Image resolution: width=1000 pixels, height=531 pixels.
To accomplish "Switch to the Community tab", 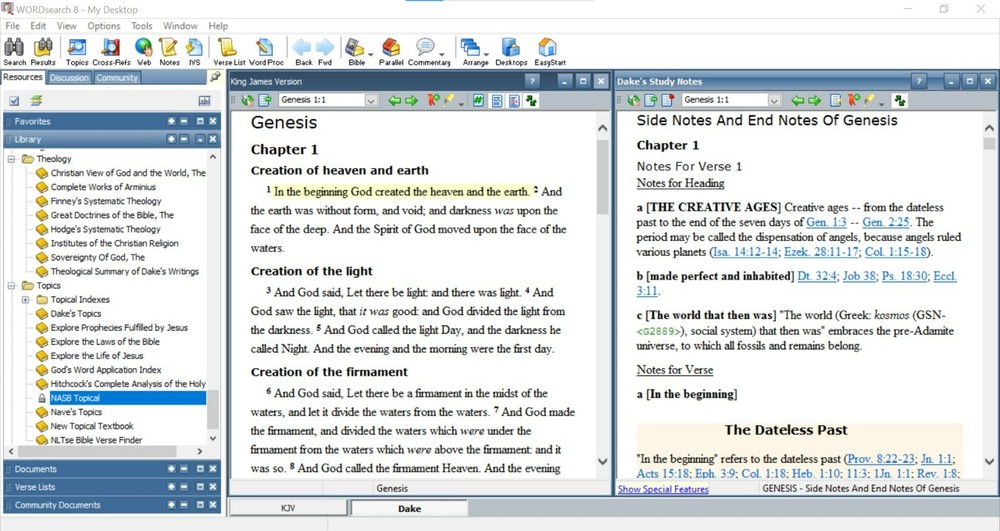I will coord(117,78).
